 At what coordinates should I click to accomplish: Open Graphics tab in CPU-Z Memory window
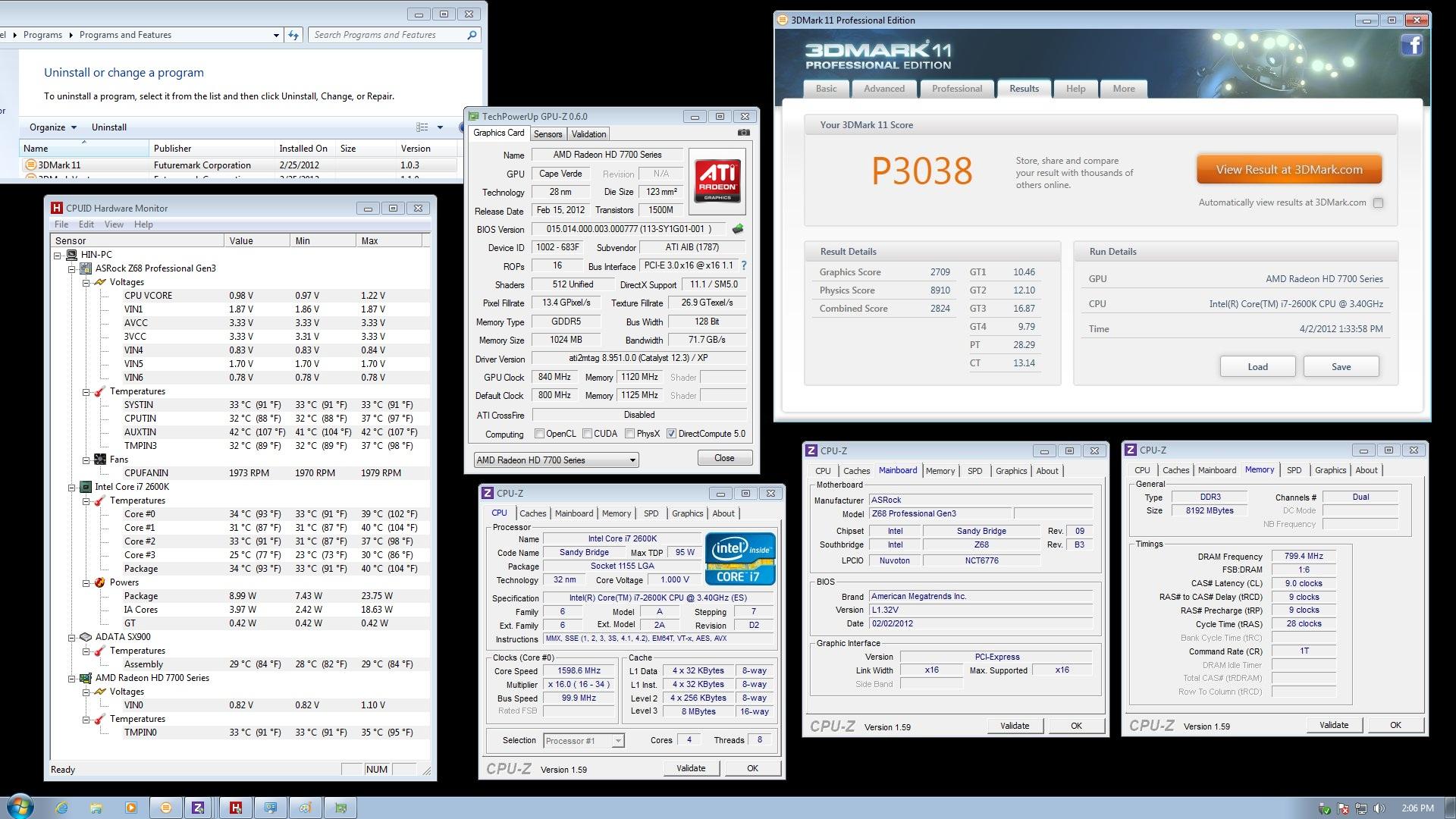tap(1330, 470)
